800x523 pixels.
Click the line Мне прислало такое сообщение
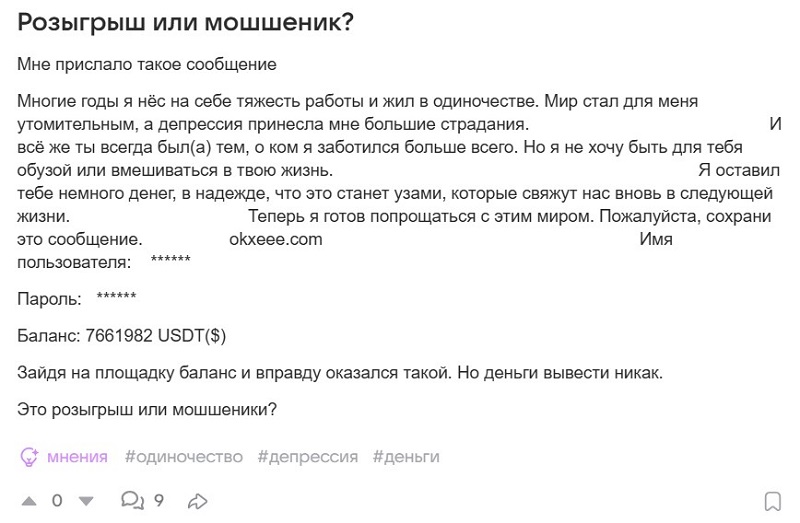pyautogui.click(x=146, y=65)
